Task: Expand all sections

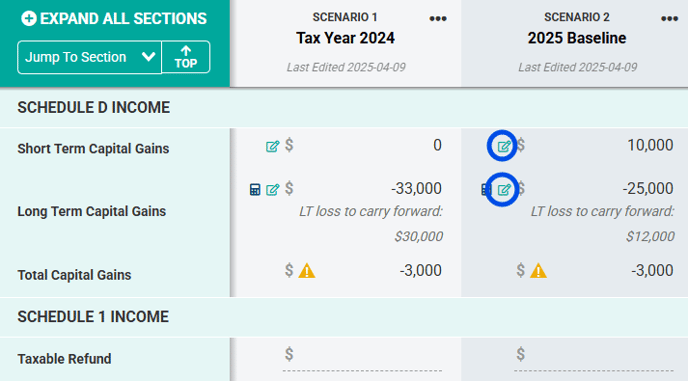Action: pyautogui.click(x=114, y=18)
